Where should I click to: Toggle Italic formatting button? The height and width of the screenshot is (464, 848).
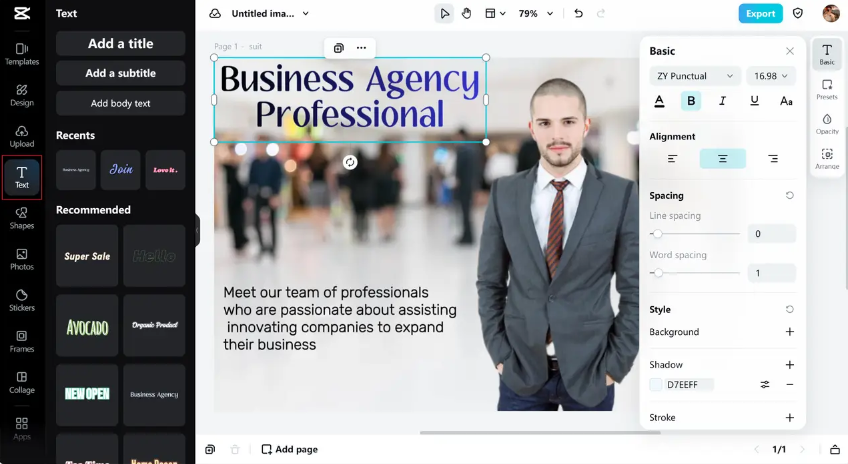723,101
